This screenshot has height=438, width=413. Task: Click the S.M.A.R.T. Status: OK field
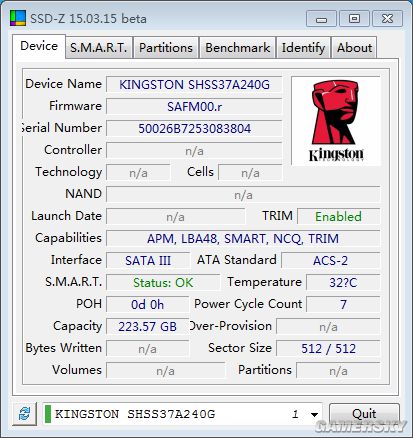[x=163, y=282]
